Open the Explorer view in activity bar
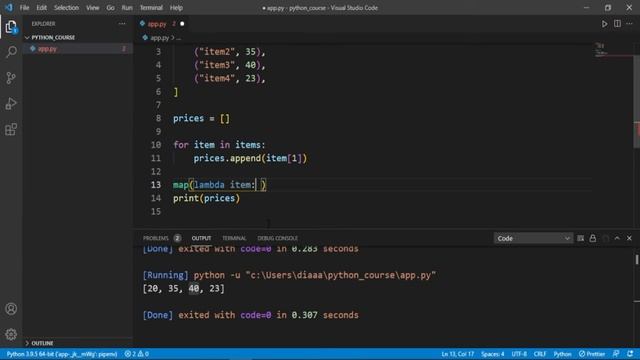The image size is (640, 360). tap(11, 27)
